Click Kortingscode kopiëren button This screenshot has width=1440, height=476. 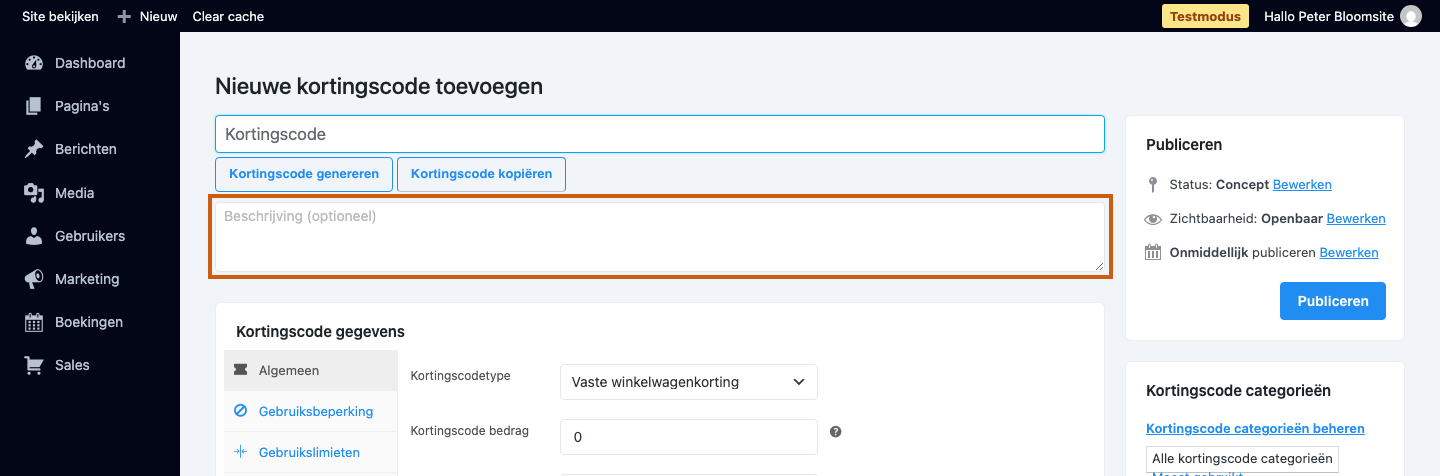coord(482,174)
